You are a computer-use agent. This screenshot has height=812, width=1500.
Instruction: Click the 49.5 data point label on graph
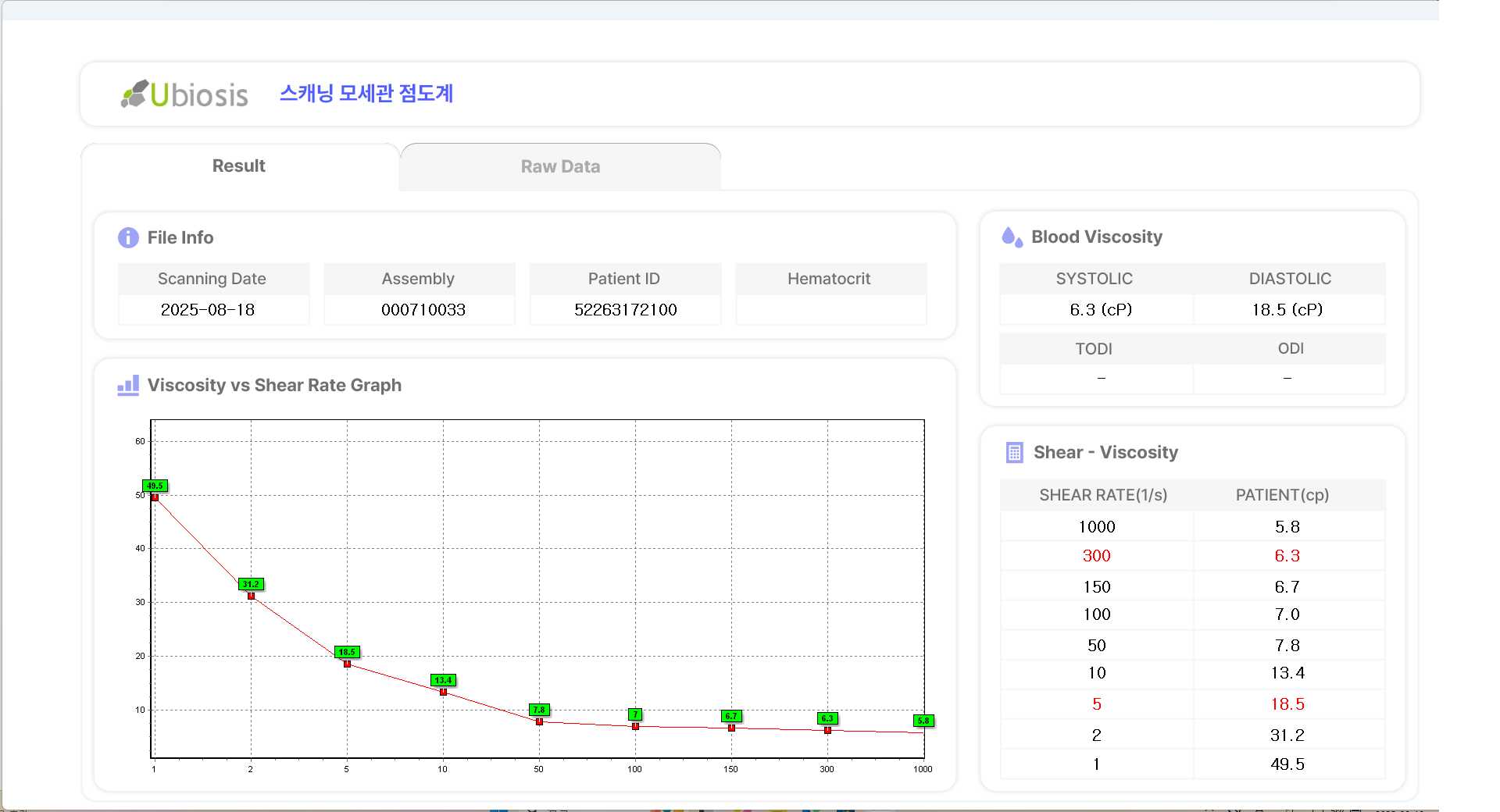[155, 486]
